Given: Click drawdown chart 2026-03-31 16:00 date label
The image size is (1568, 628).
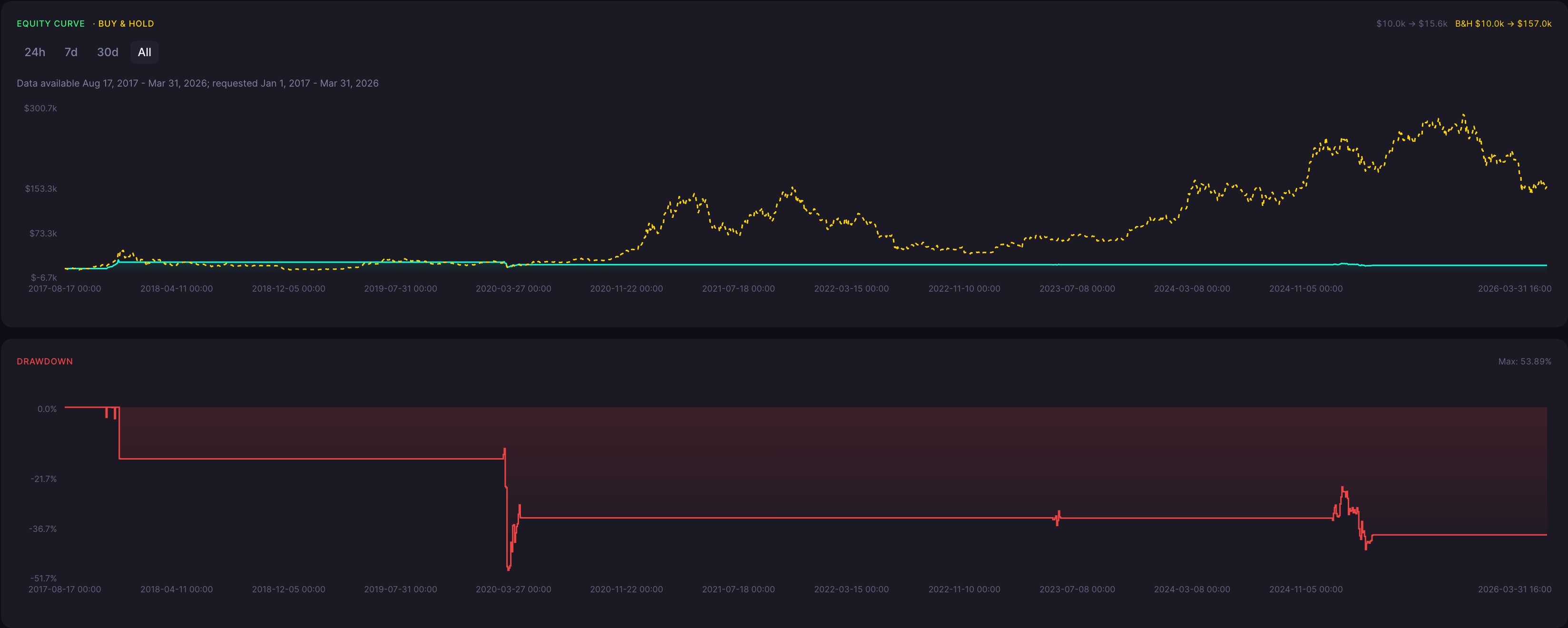Looking at the screenshot, I should tap(1514, 589).
